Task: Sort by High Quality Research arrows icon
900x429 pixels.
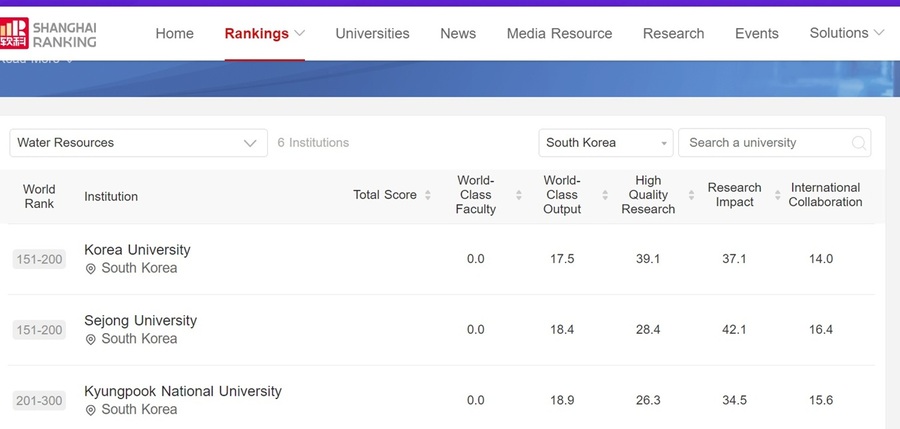Action: pos(692,195)
